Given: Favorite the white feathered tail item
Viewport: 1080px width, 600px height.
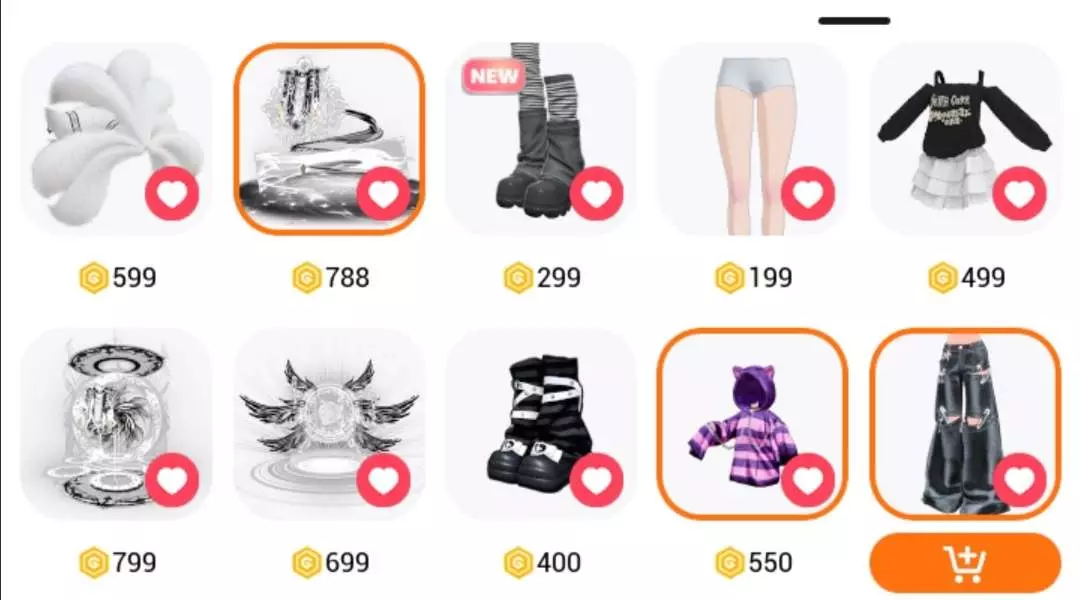Looking at the screenshot, I should [x=172, y=194].
